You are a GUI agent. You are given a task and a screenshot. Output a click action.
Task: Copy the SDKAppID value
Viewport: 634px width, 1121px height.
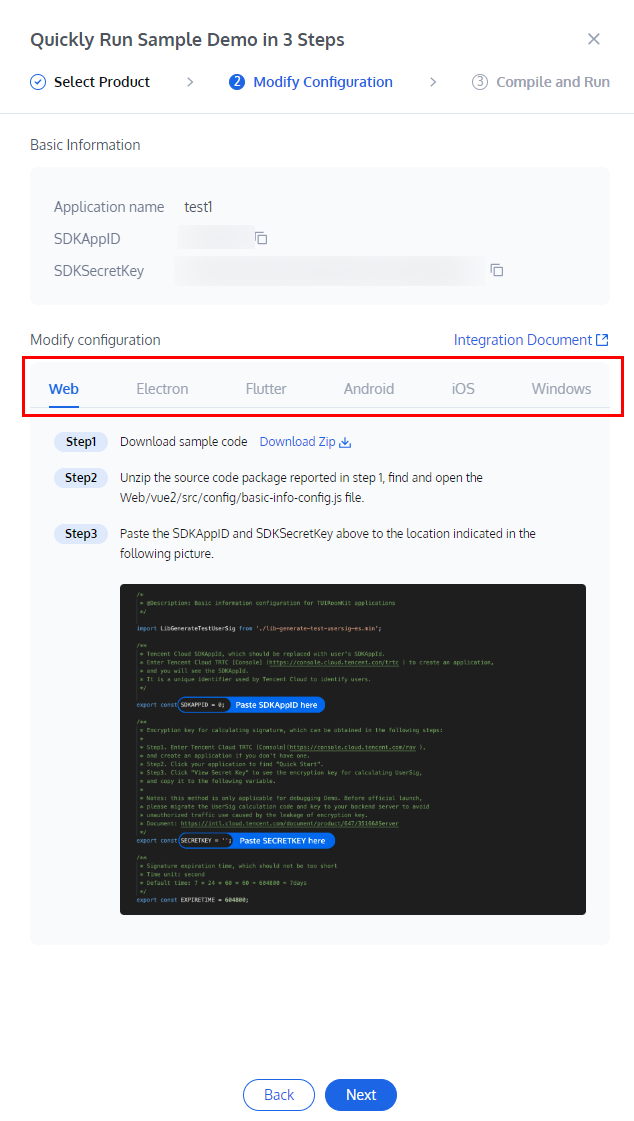click(x=262, y=238)
